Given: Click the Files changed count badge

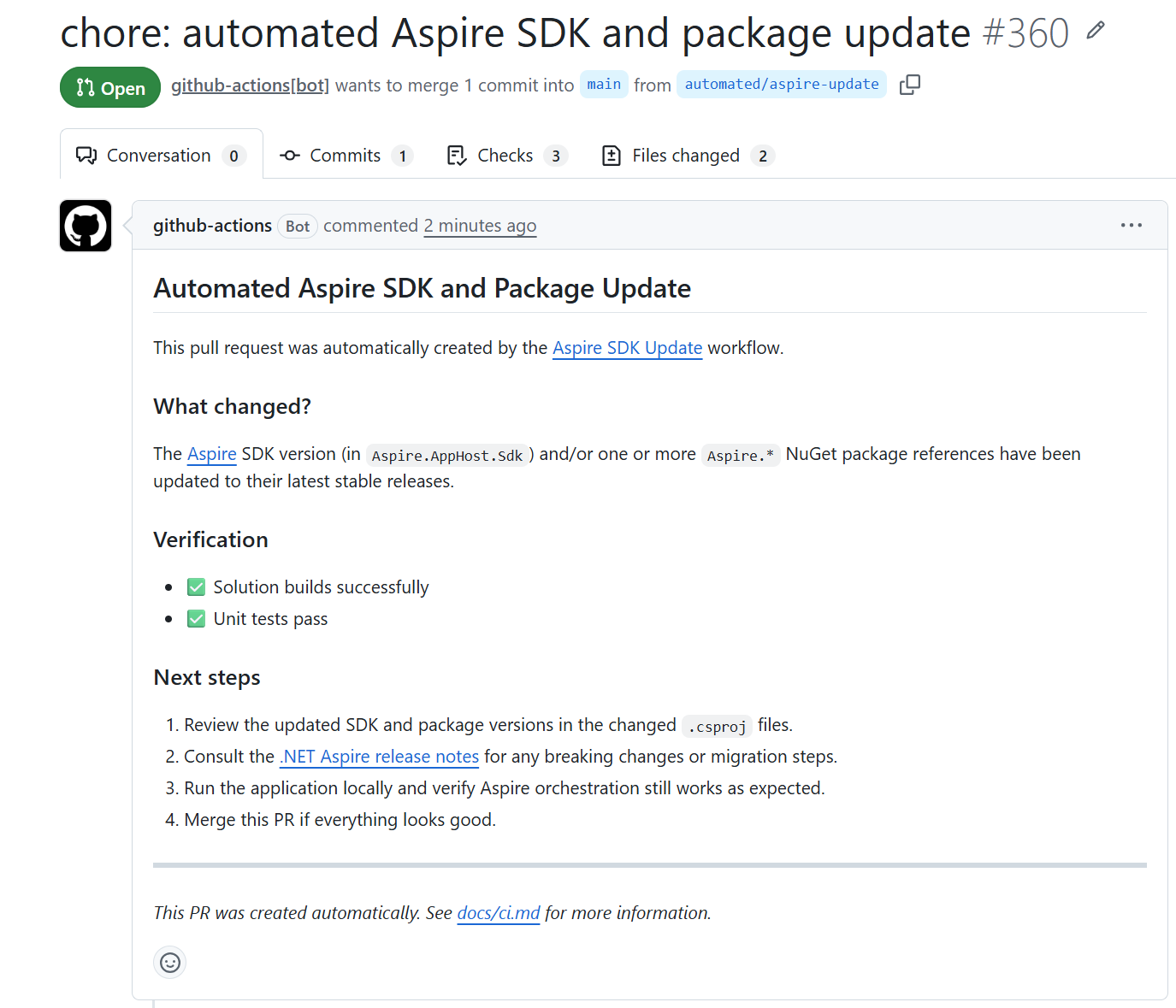Looking at the screenshot, I should pos(763,156).
